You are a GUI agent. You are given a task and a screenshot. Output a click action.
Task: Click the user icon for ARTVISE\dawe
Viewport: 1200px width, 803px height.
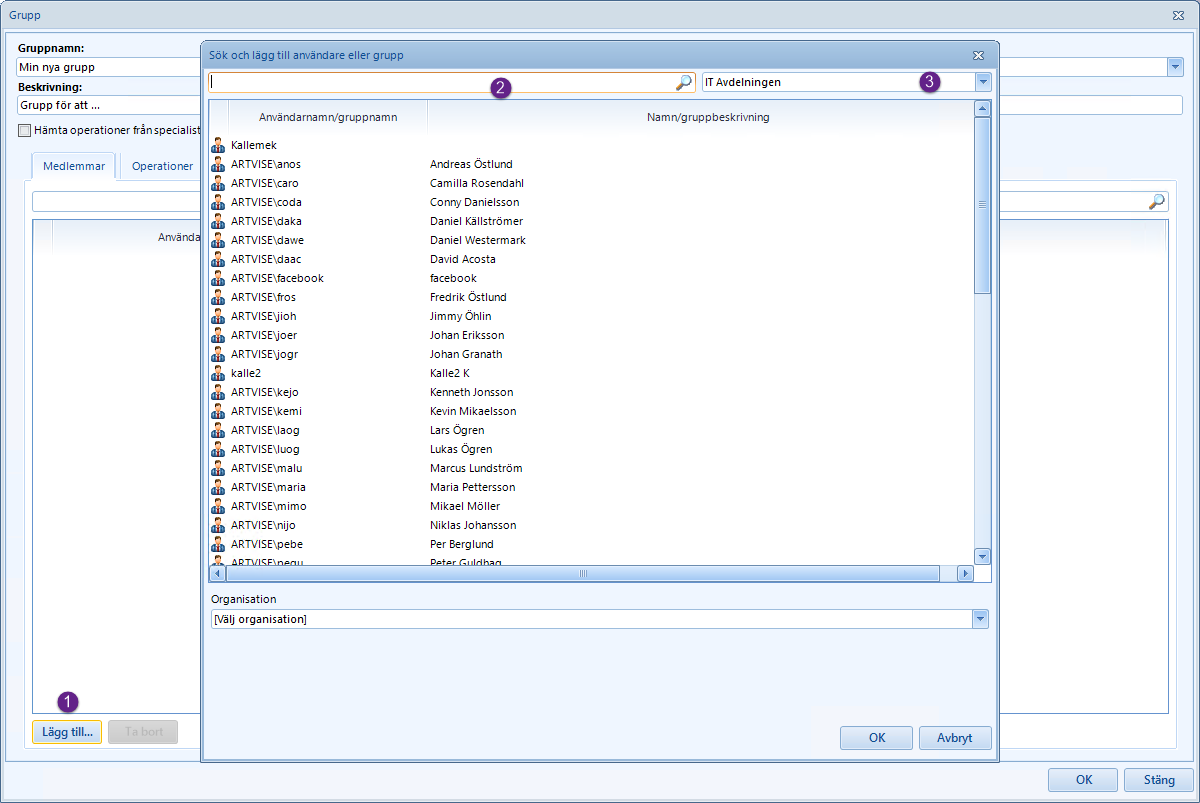(x=218, y=241)
